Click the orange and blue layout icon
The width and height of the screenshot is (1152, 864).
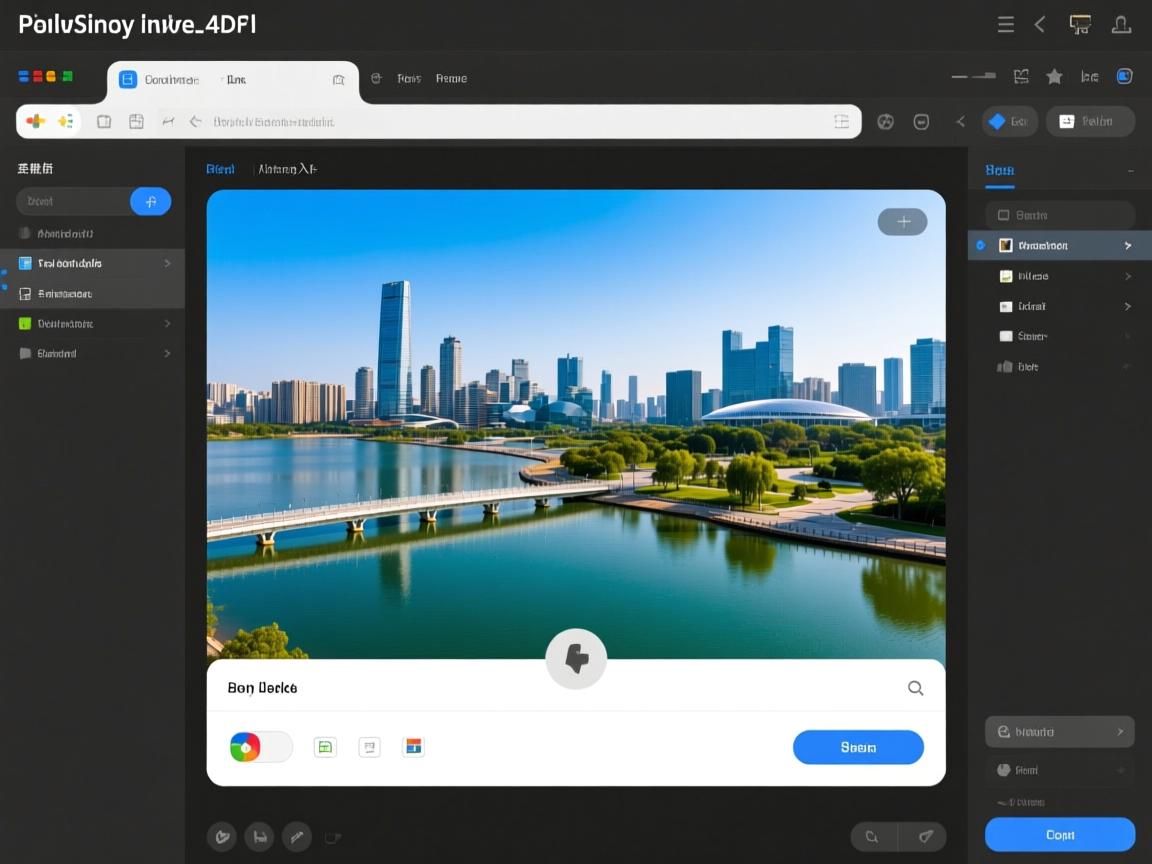tap(413, 747)
